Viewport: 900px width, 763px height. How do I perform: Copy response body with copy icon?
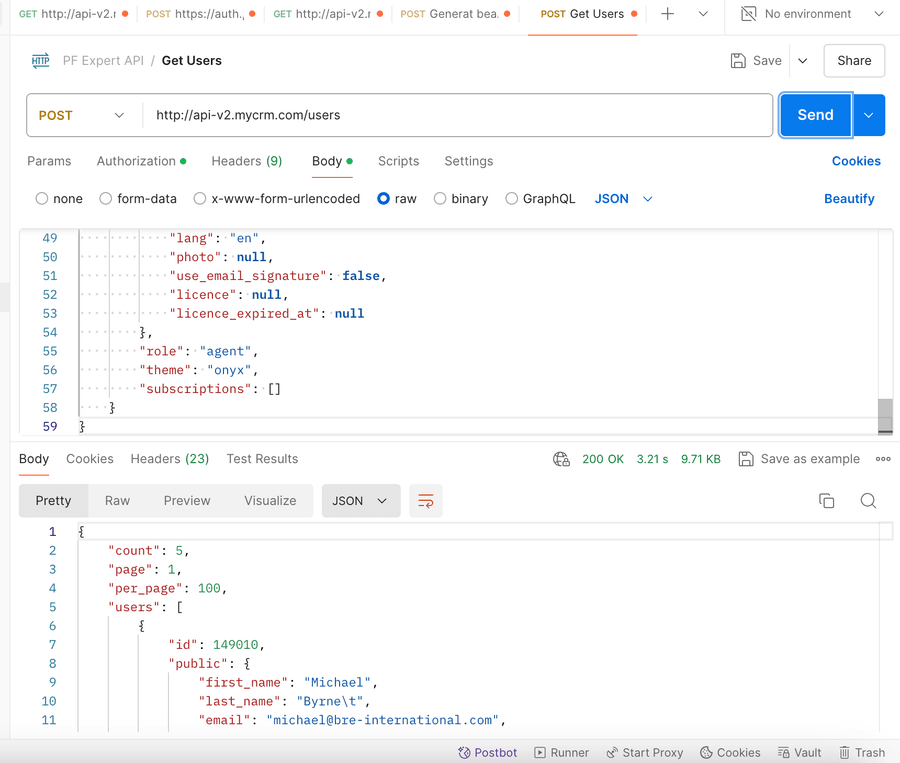click(x=826, y=501)
